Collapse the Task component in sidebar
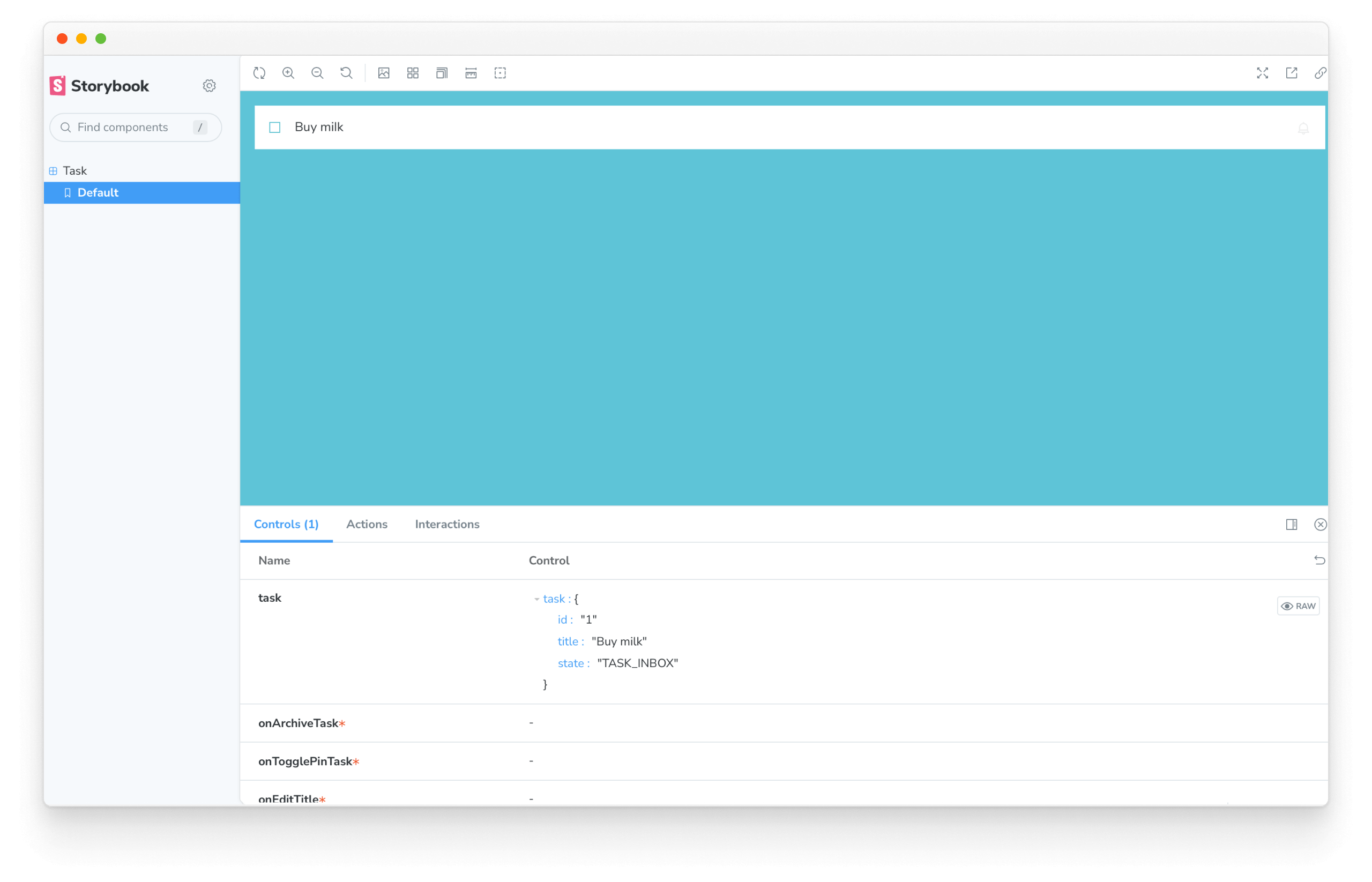 point(74,171)
